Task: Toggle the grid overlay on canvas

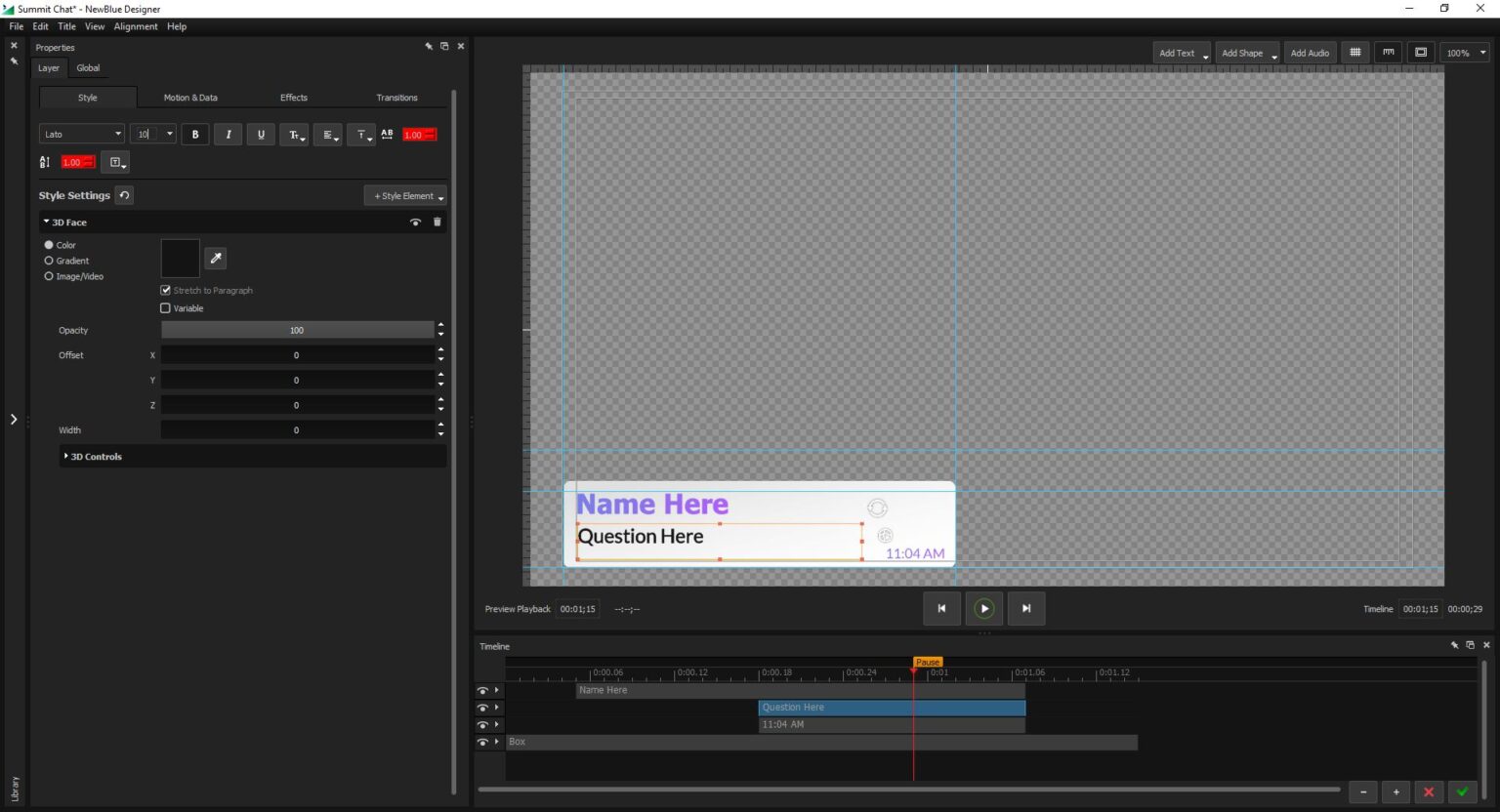Action: point(1354,53)
